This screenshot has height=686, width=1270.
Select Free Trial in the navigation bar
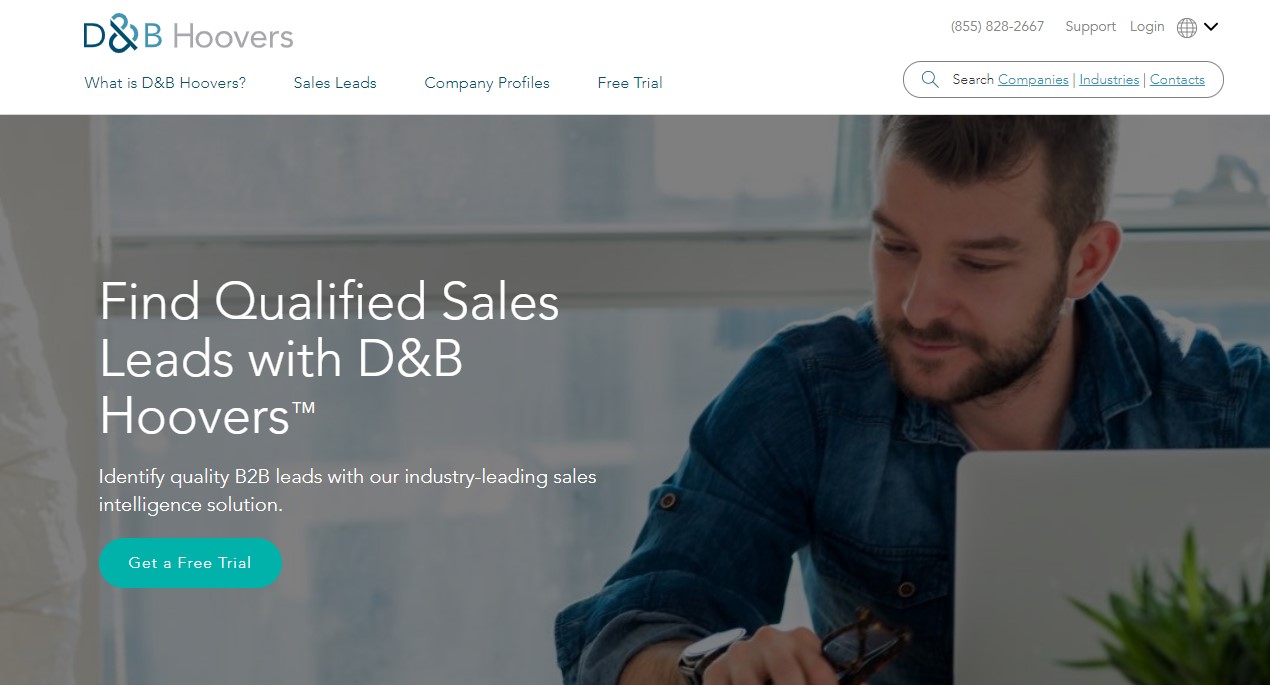(630, 83)
